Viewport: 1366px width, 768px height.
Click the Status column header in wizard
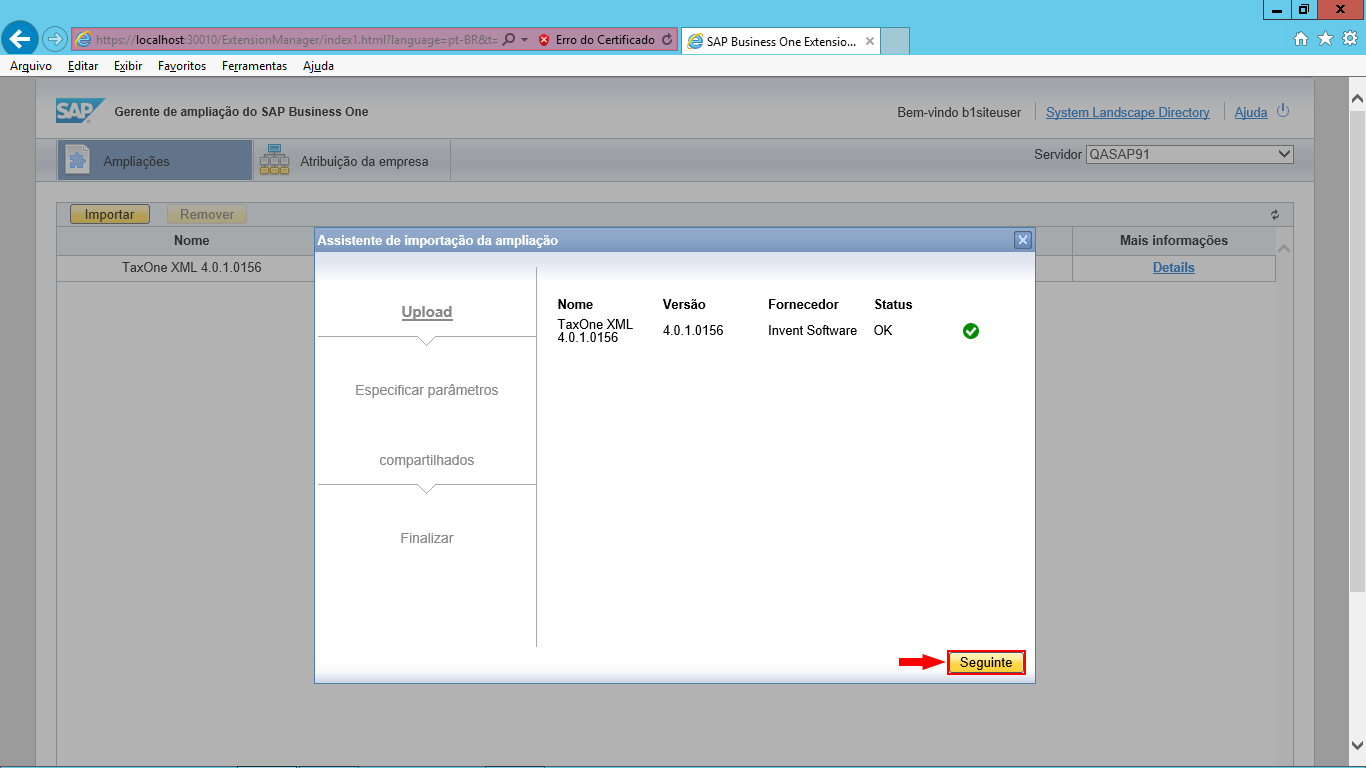[893, 304]
